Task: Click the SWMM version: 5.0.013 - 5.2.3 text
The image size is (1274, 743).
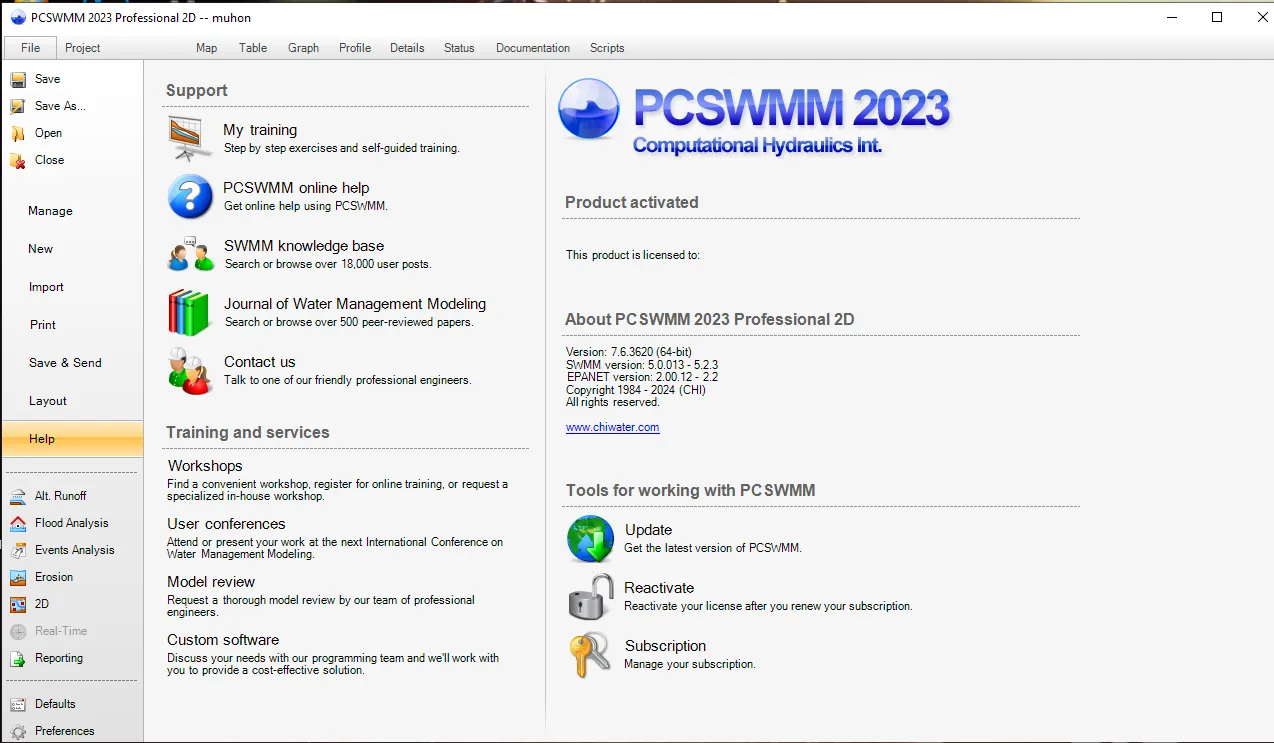Action: 642,365
